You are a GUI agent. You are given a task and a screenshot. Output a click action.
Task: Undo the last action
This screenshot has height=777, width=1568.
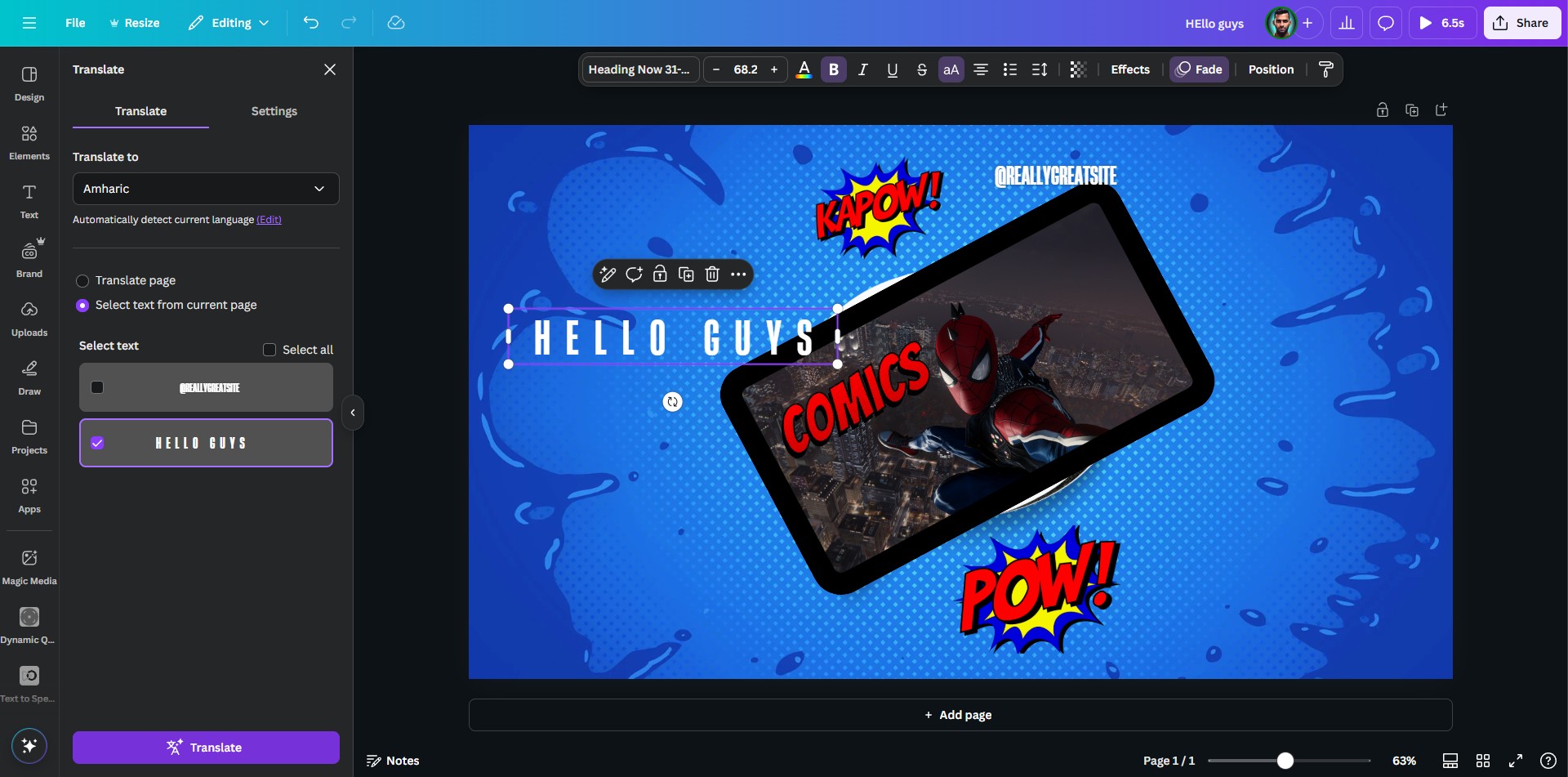coord(310,23)
